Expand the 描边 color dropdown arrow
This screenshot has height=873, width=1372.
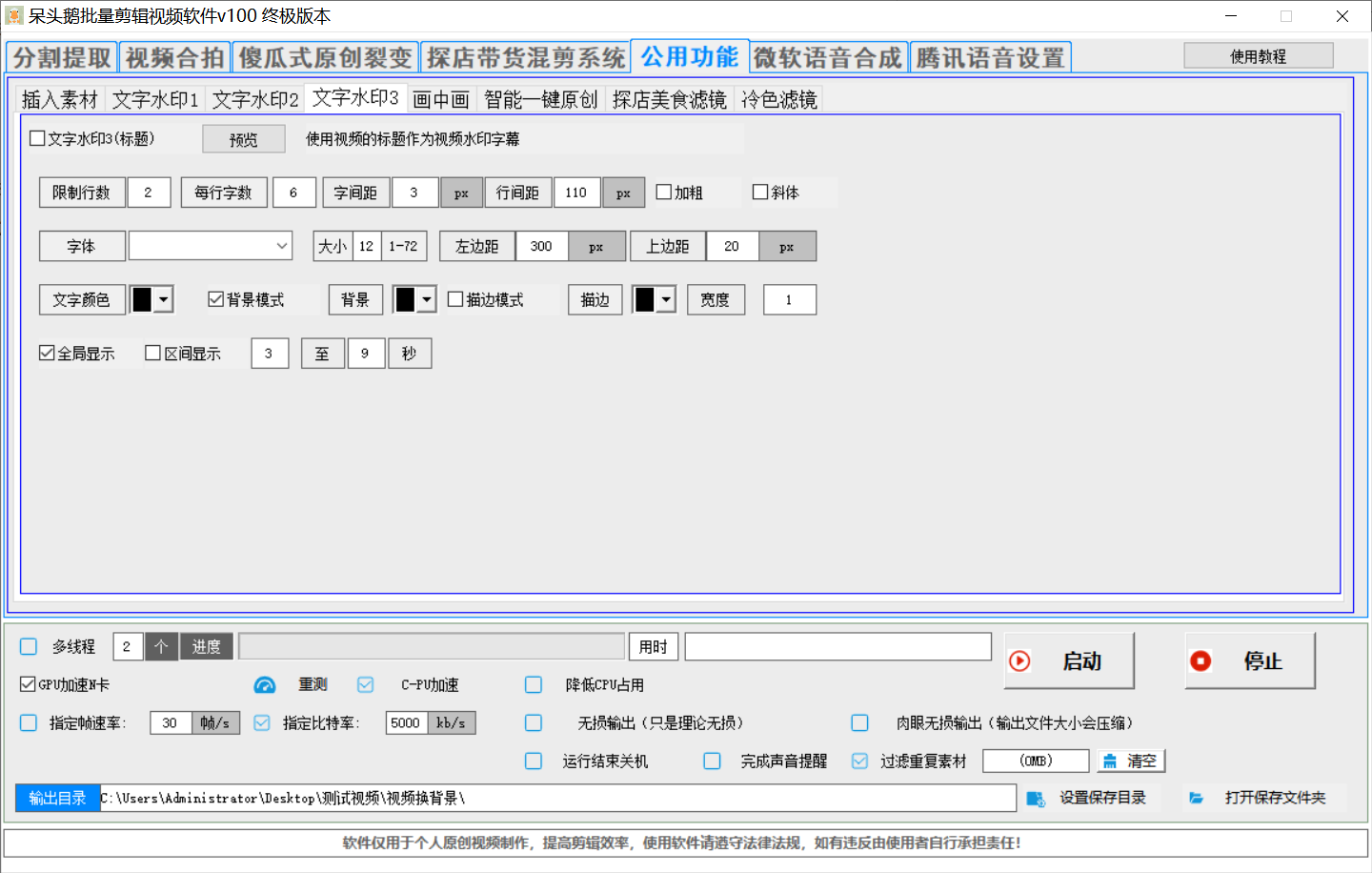coord(667,299)
